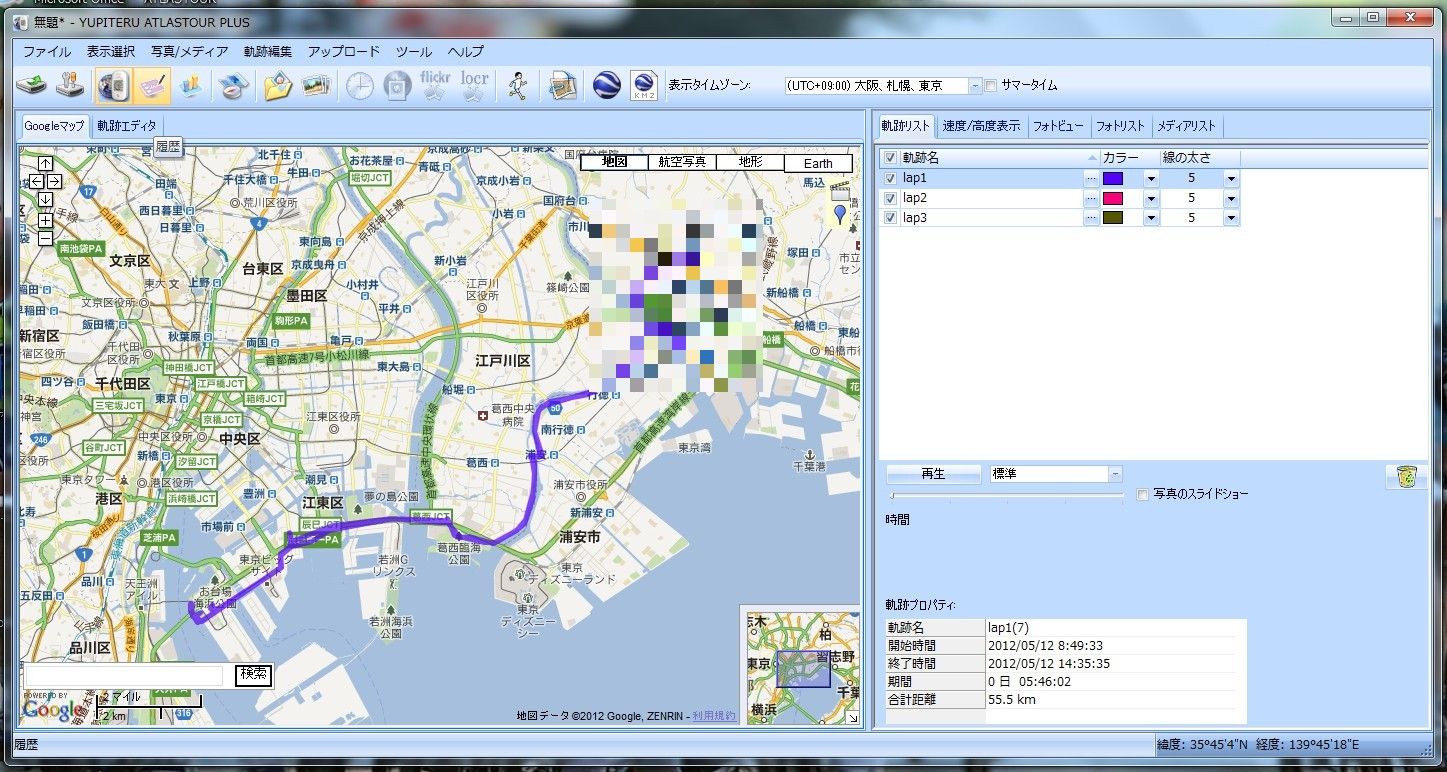Open the lap2 color dropdown arrow
The image size is (1447, 772).
(x=1151, y=198)
